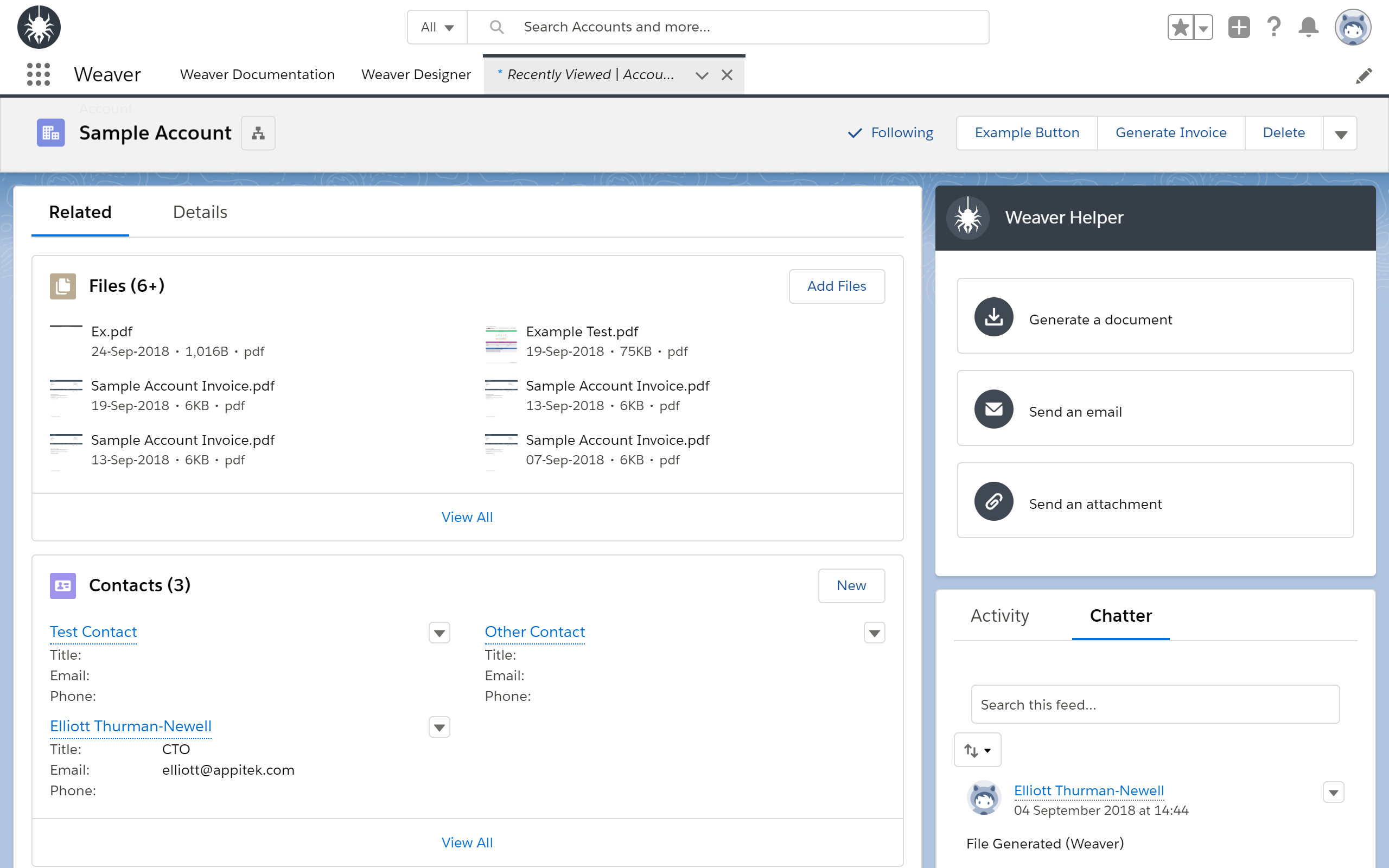
Task: Click the Contacts section icon
Action: point(62,585)
